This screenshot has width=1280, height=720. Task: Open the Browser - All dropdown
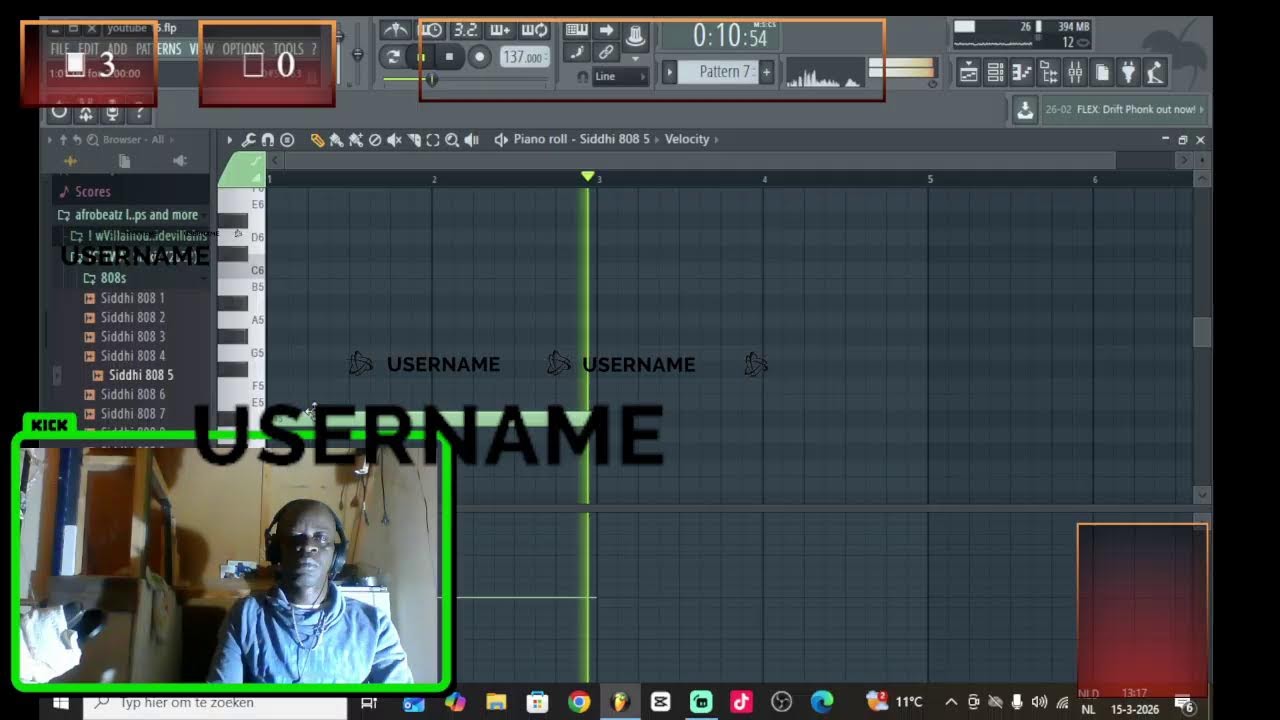click(x=138, y=140)
